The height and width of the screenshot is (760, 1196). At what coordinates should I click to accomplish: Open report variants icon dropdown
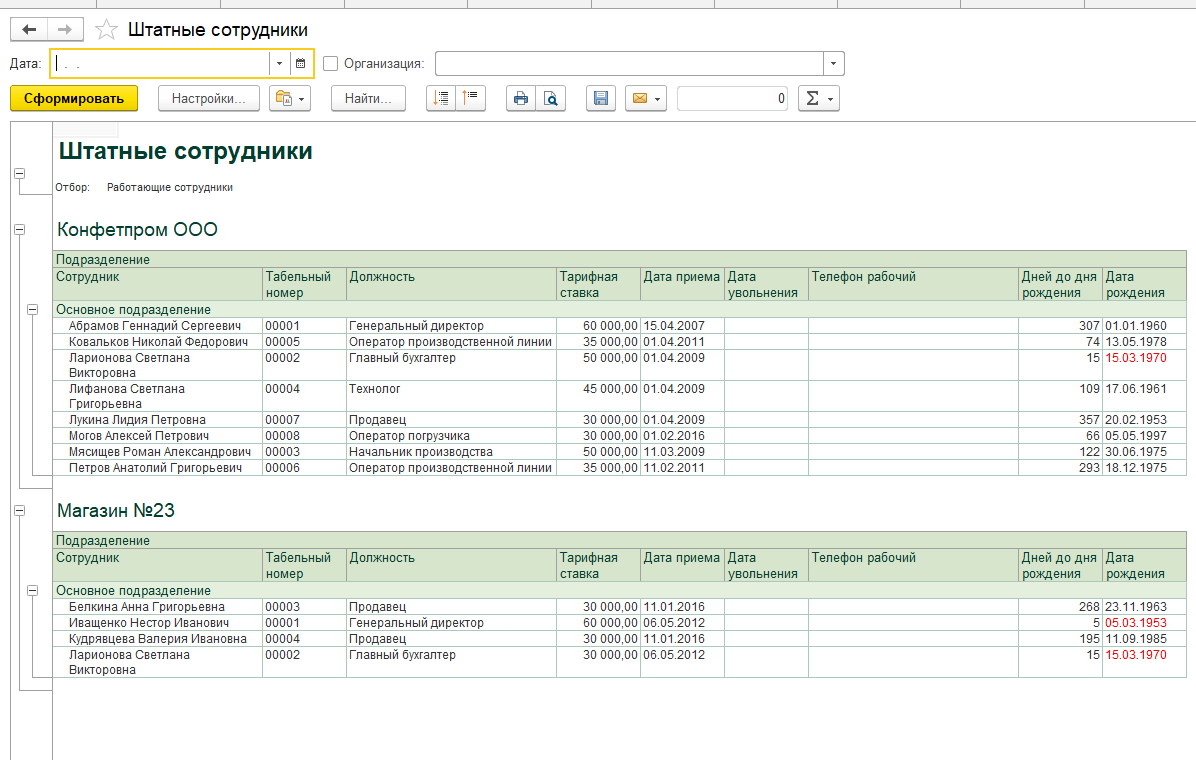(290, 98)
